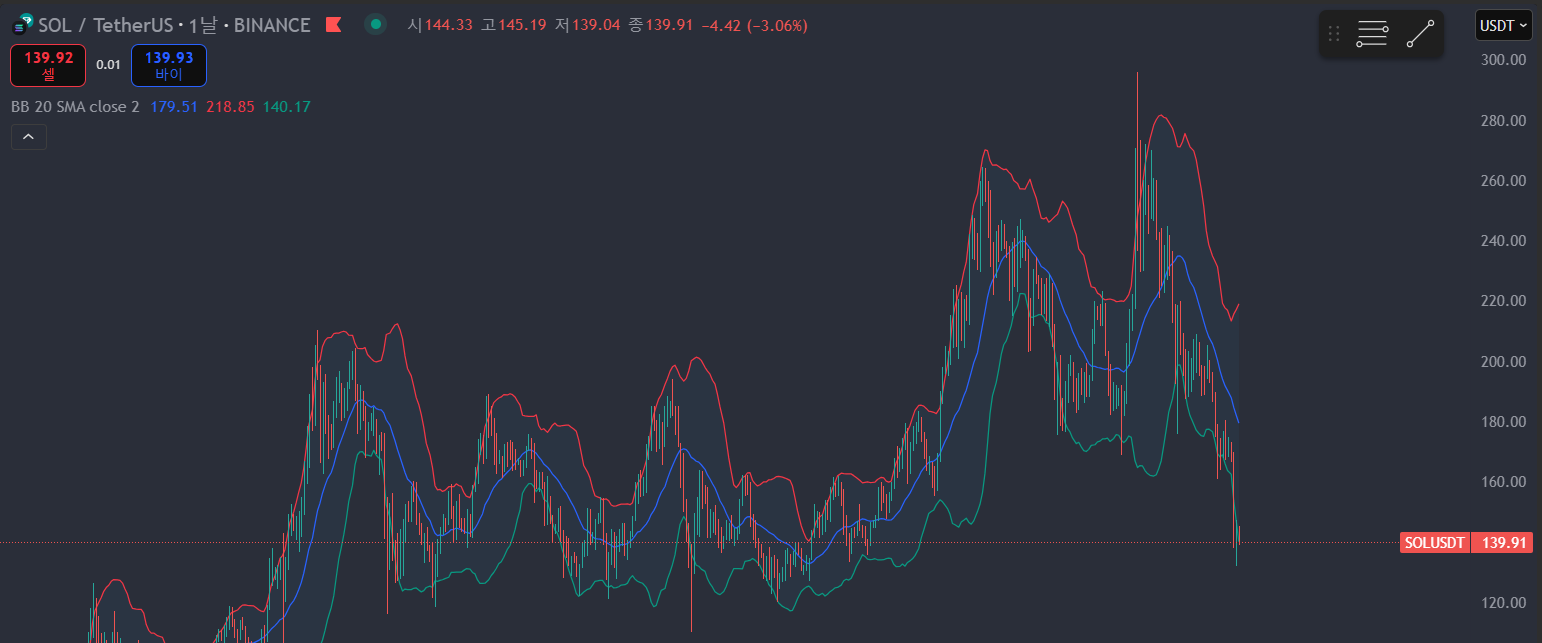The width and height of the screenshot is (1542, 643).
Task: Click the 280.00 price axis label
Action: (1503, 121)
